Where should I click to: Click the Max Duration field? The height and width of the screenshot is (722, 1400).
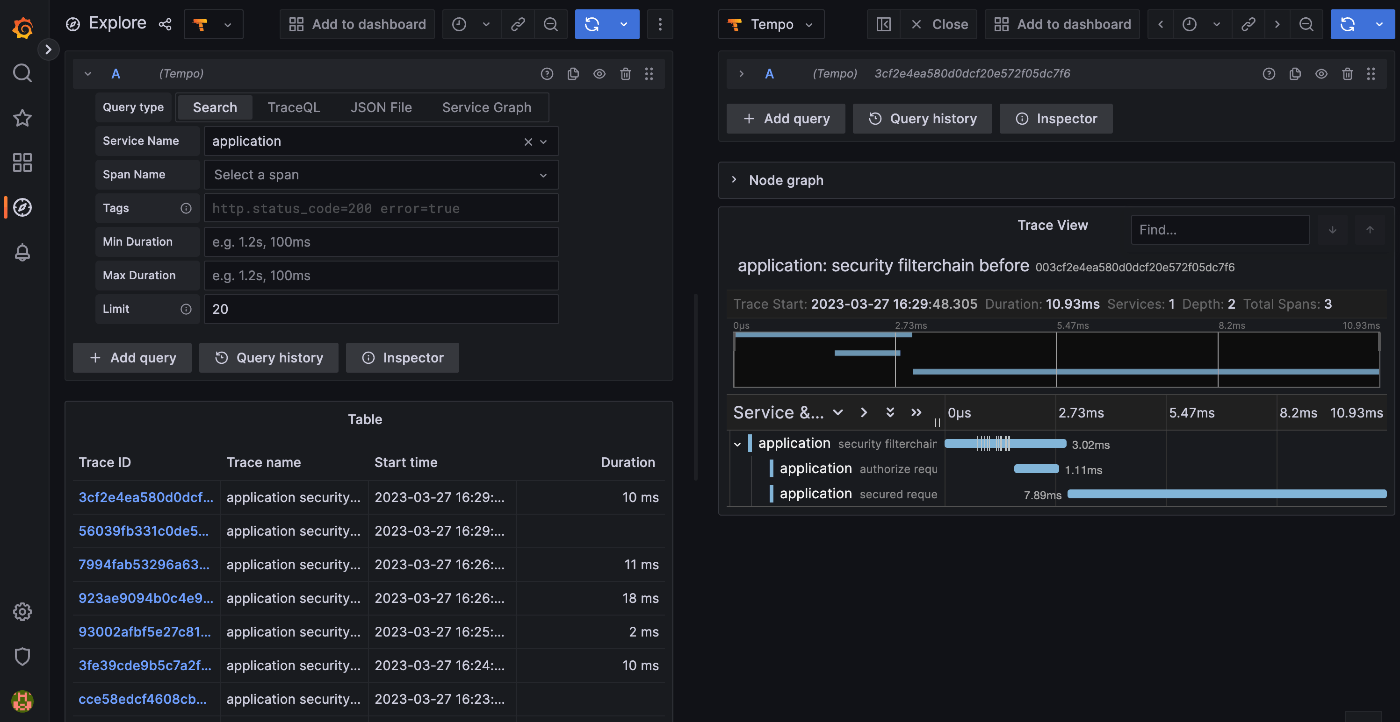(x=381, y=275)
